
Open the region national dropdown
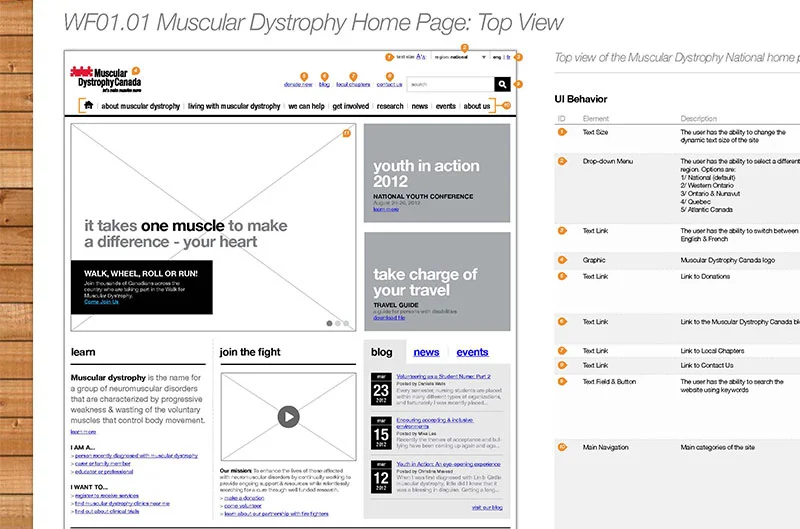tap(460, 57)
